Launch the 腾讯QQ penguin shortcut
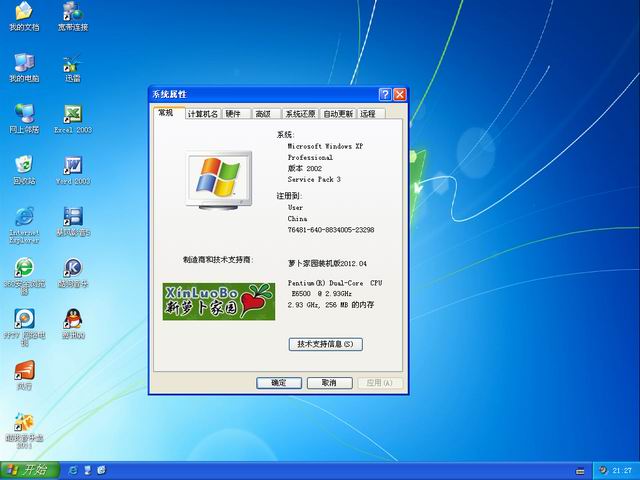This screenshot has height=480, width=640. tap(73, 324)
